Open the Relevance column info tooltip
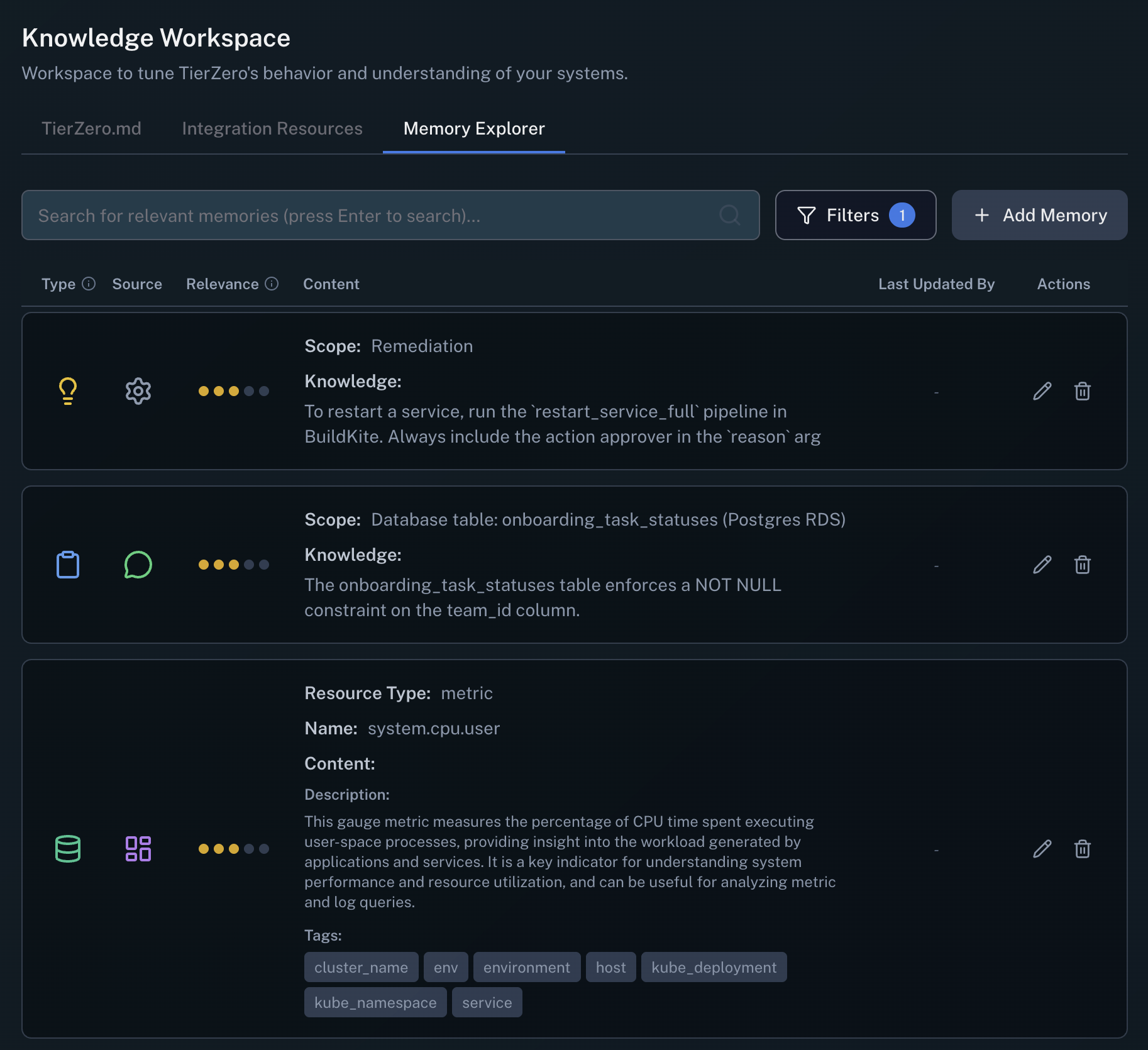1148x1050 pixels. pyautogui.click(x=272, y=284)
